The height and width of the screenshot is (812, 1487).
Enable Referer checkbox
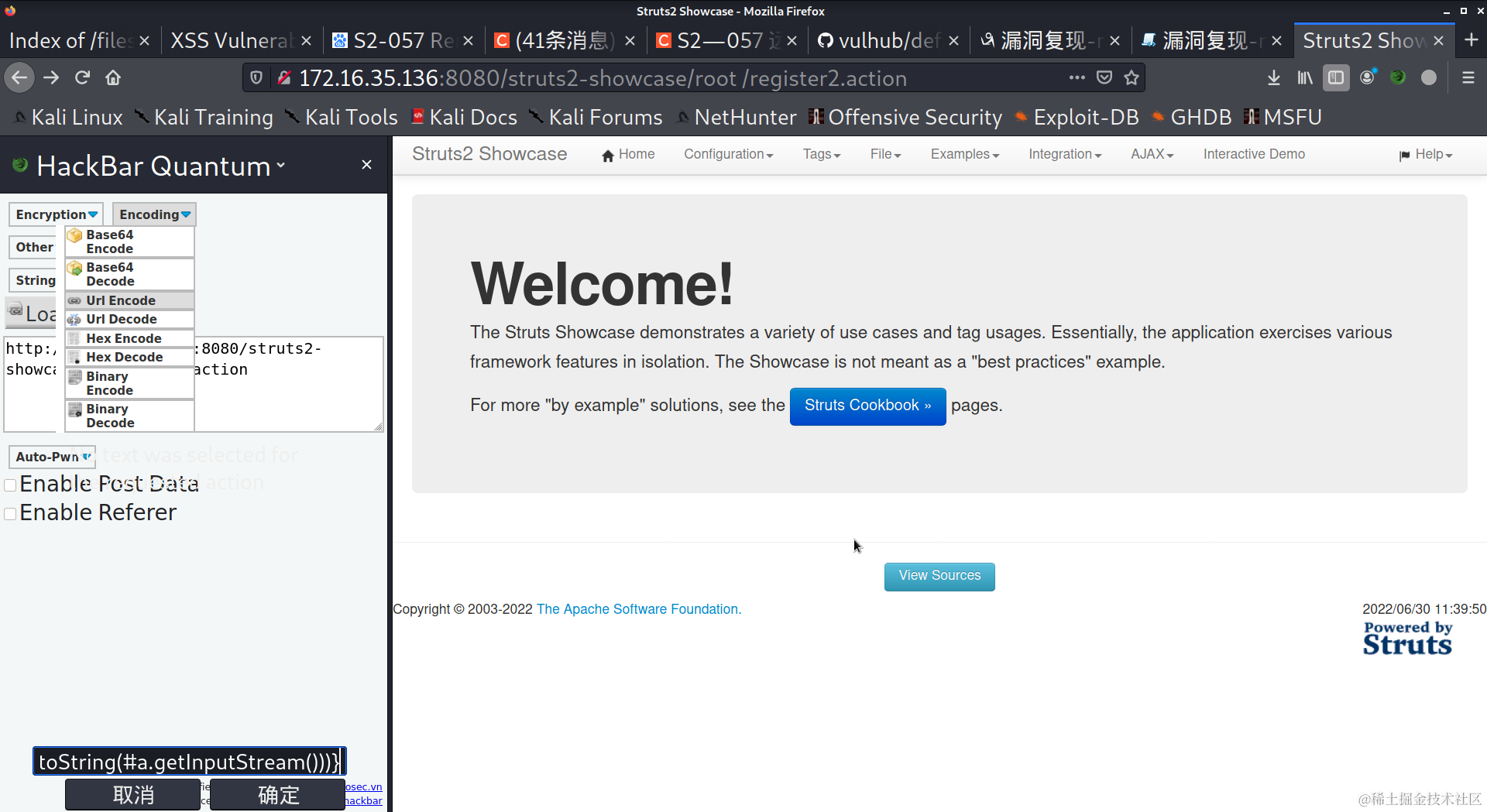click(x=11, y=514)
